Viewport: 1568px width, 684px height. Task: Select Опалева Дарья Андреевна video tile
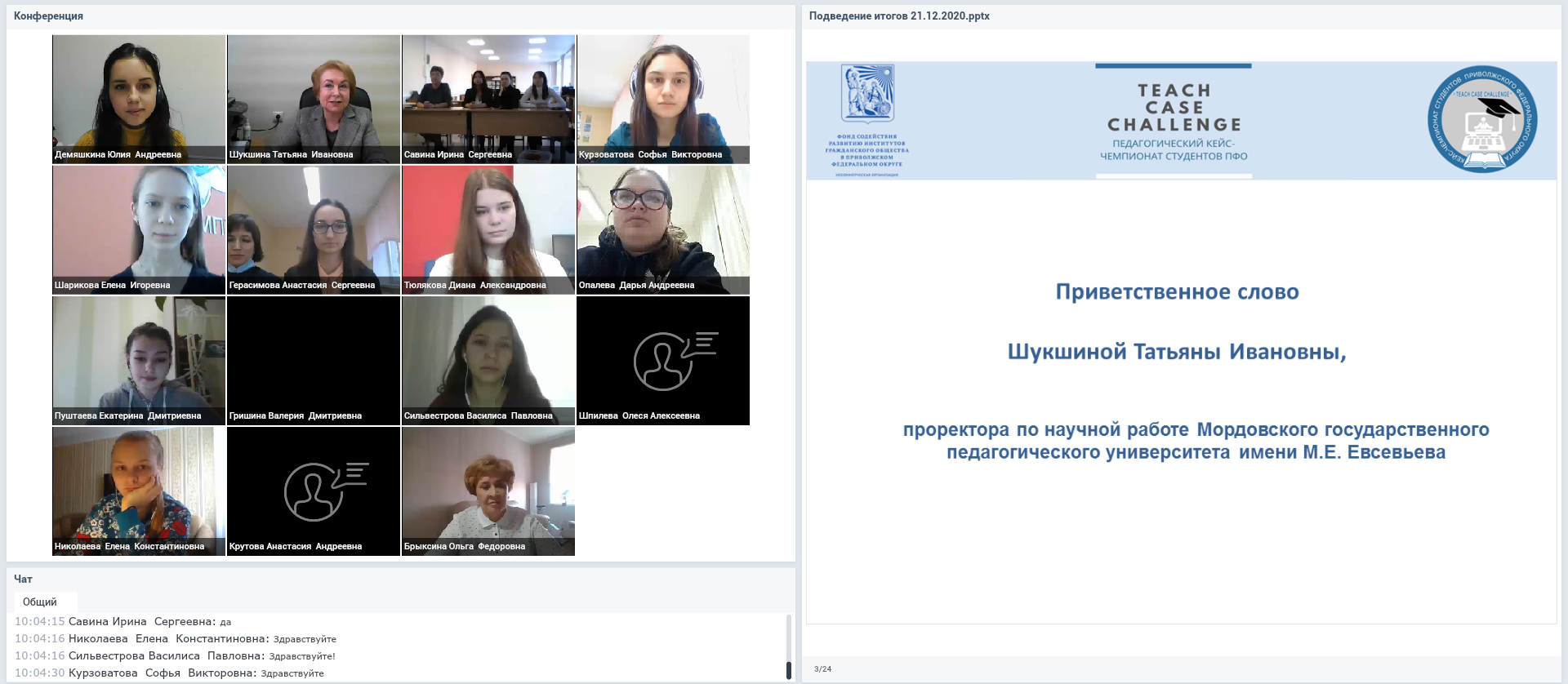[x=663, y=229]
